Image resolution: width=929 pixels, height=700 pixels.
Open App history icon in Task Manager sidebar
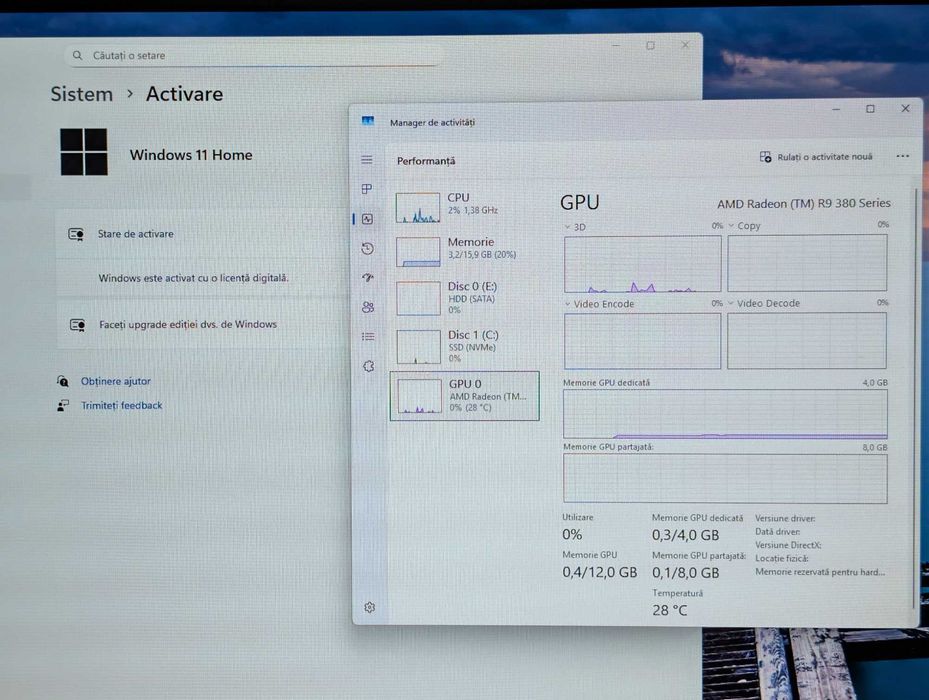tap(367, 248)
